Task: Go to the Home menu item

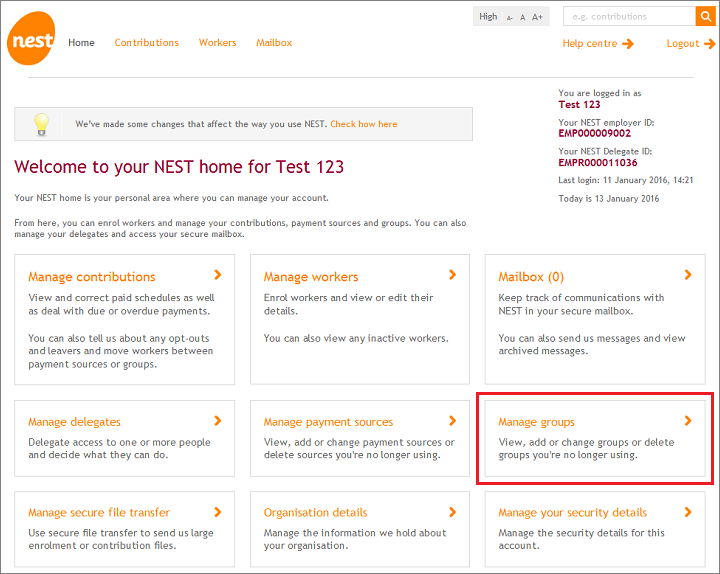Action: [81, 43]
